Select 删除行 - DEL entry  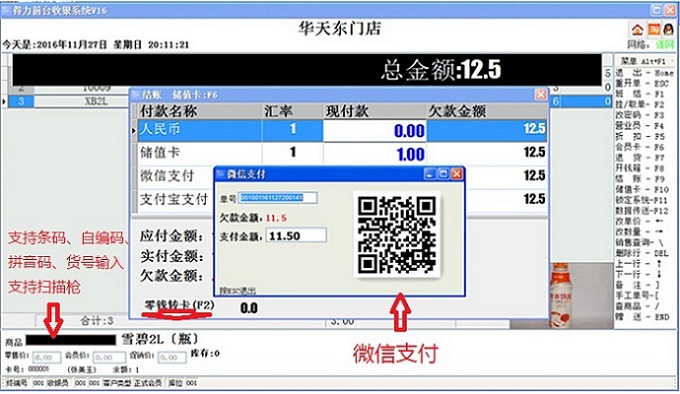pyautogui.click(x=642, y=253)
